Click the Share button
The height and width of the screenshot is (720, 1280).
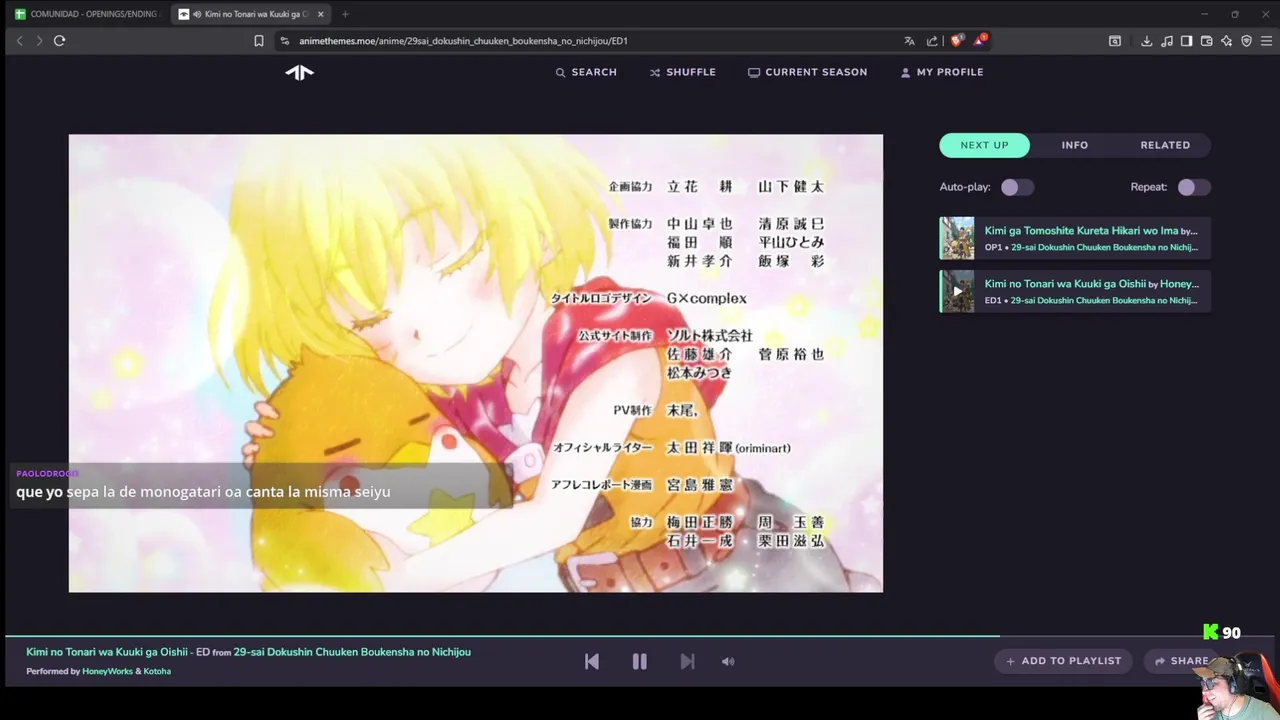tap(1180, 661)
